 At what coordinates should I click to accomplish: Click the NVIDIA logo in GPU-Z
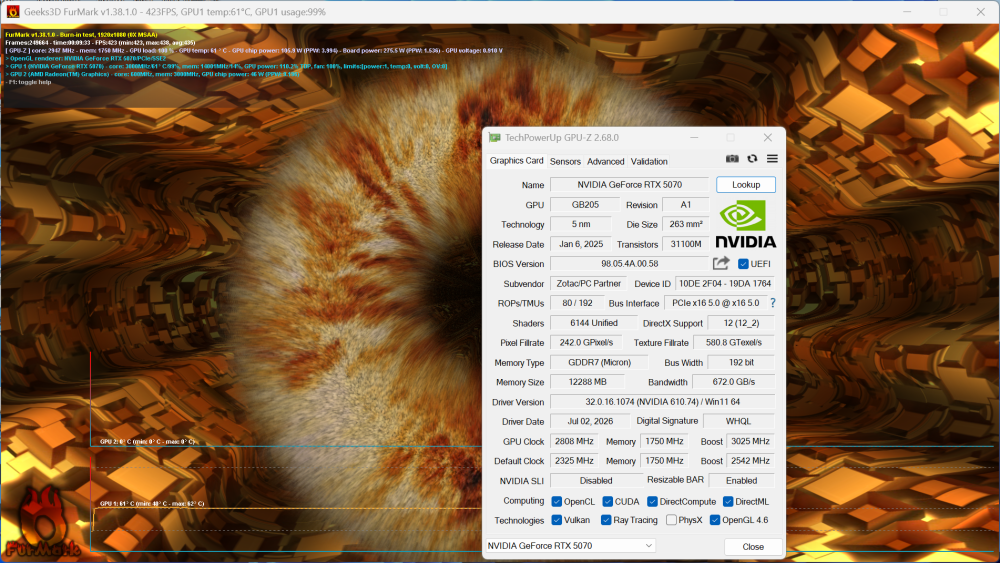746,224
